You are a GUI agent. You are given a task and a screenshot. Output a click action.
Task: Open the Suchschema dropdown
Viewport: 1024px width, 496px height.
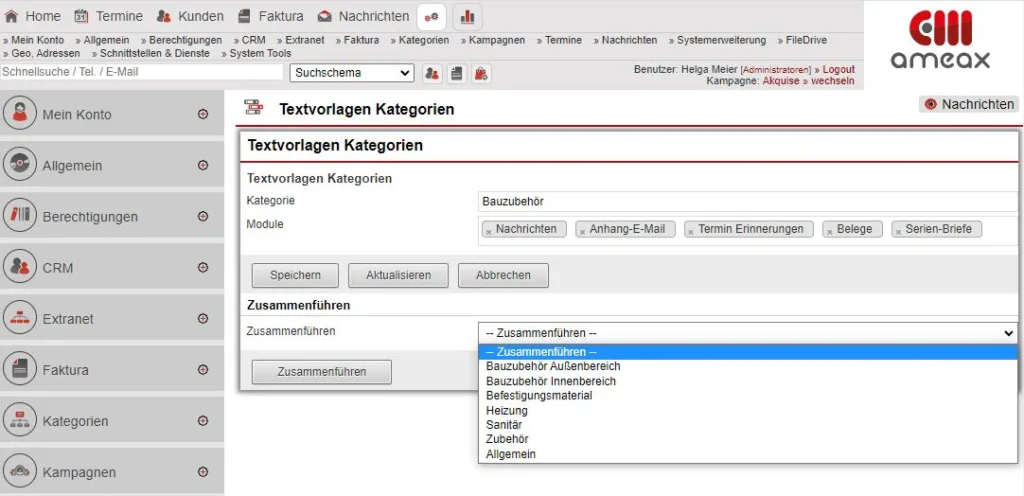(x=352, y=73)
